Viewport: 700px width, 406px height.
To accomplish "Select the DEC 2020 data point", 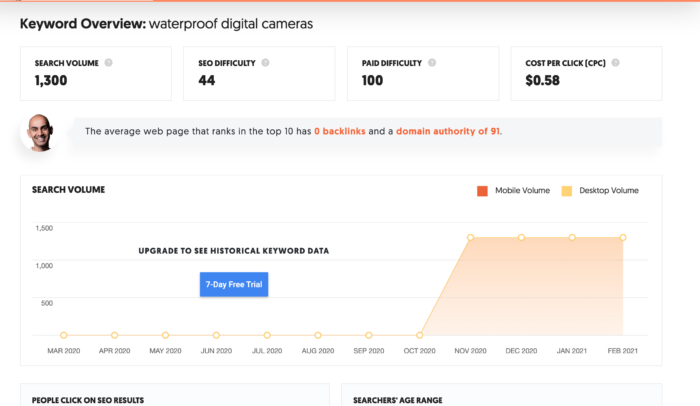I will pyautogui.click(x=521, y=237).
